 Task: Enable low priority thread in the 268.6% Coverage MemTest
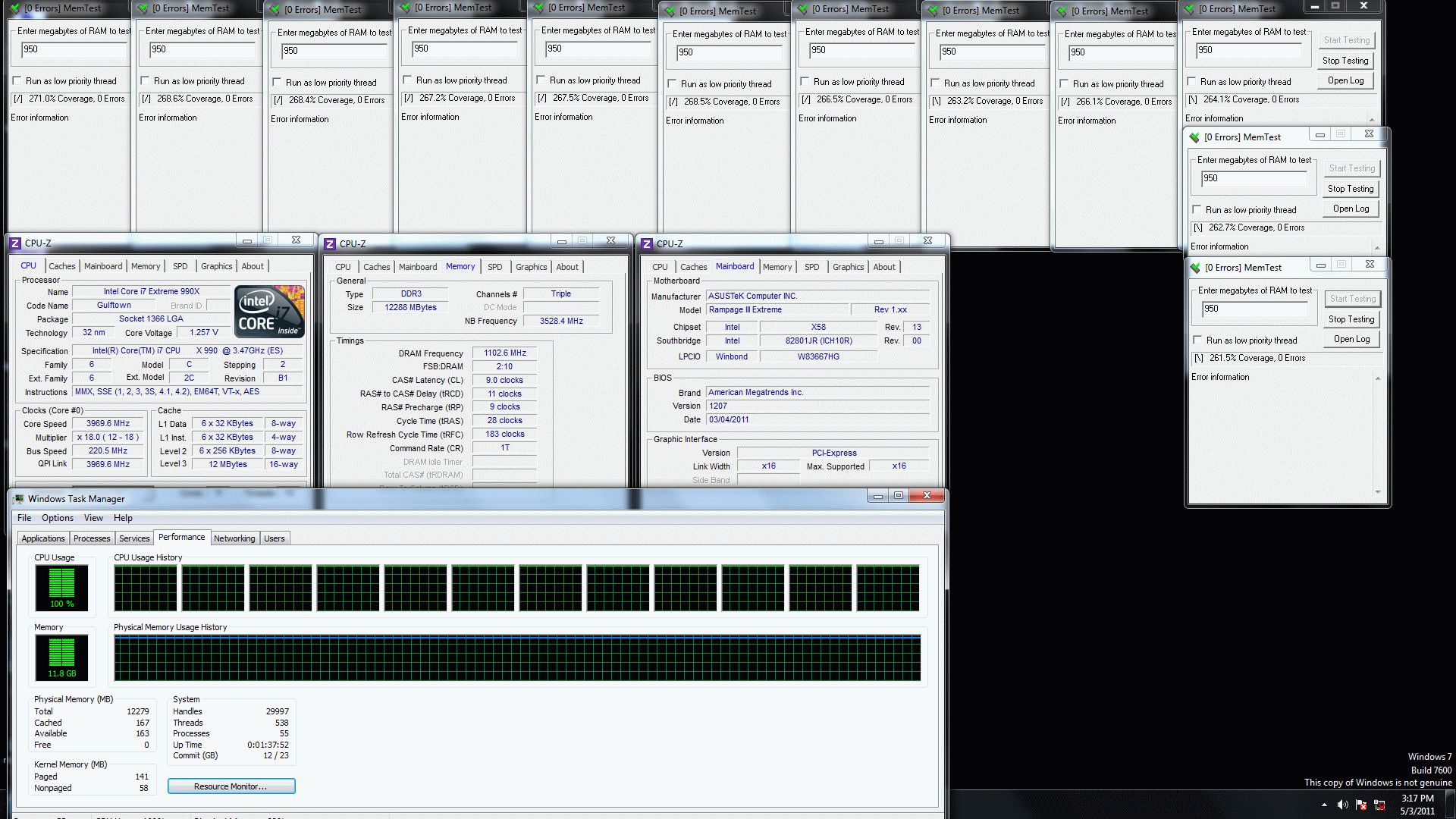(145, 81)
